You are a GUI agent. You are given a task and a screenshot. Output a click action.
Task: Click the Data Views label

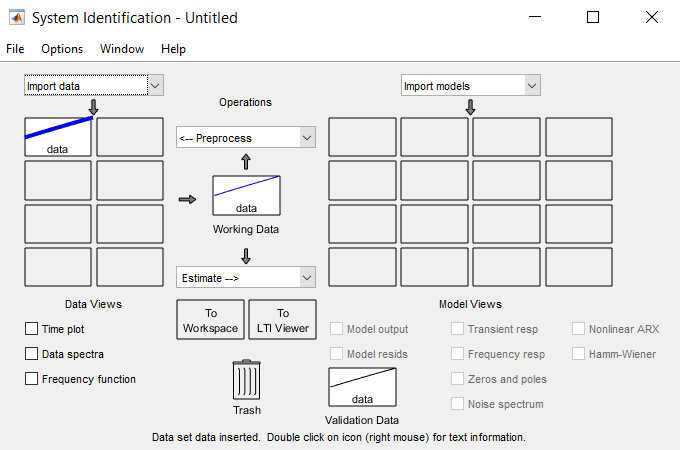tap(93, 304)
